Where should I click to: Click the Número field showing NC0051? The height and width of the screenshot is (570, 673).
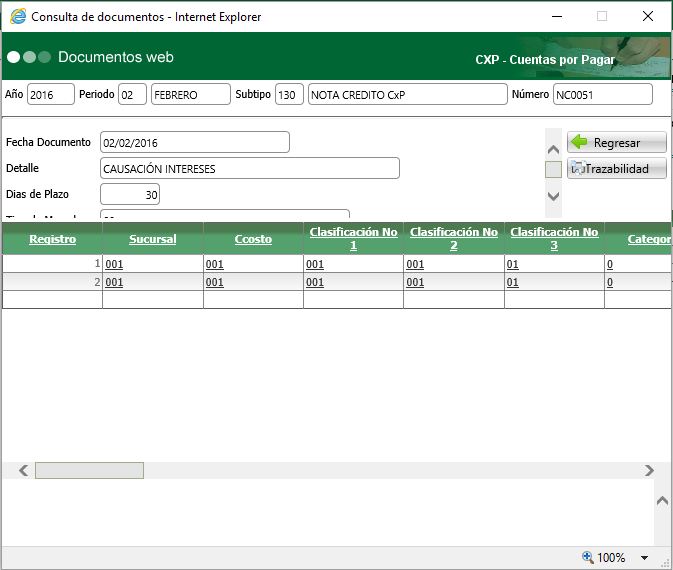pos(602,94)
